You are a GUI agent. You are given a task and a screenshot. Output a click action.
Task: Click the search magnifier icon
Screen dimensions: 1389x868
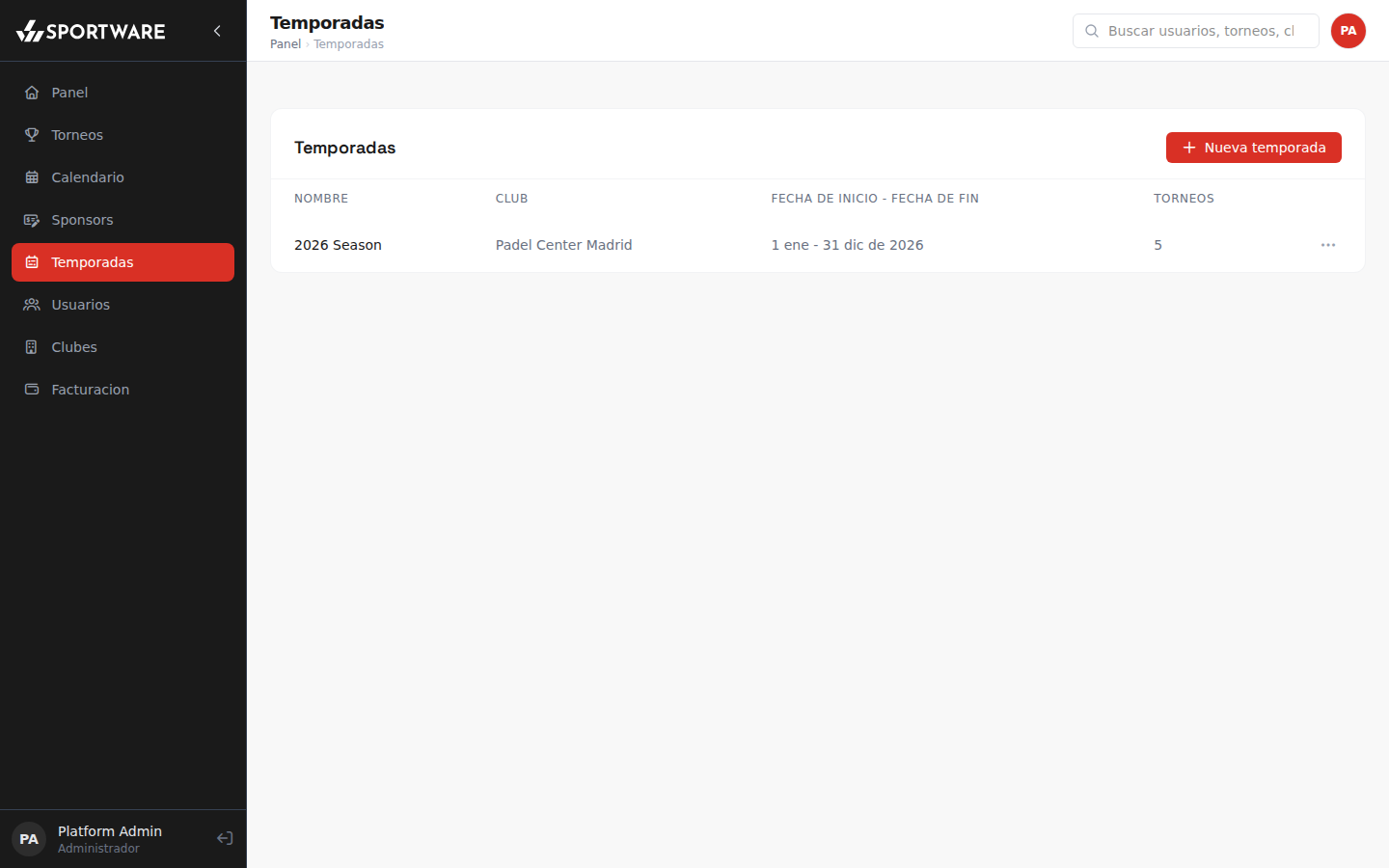[1092, 31]
